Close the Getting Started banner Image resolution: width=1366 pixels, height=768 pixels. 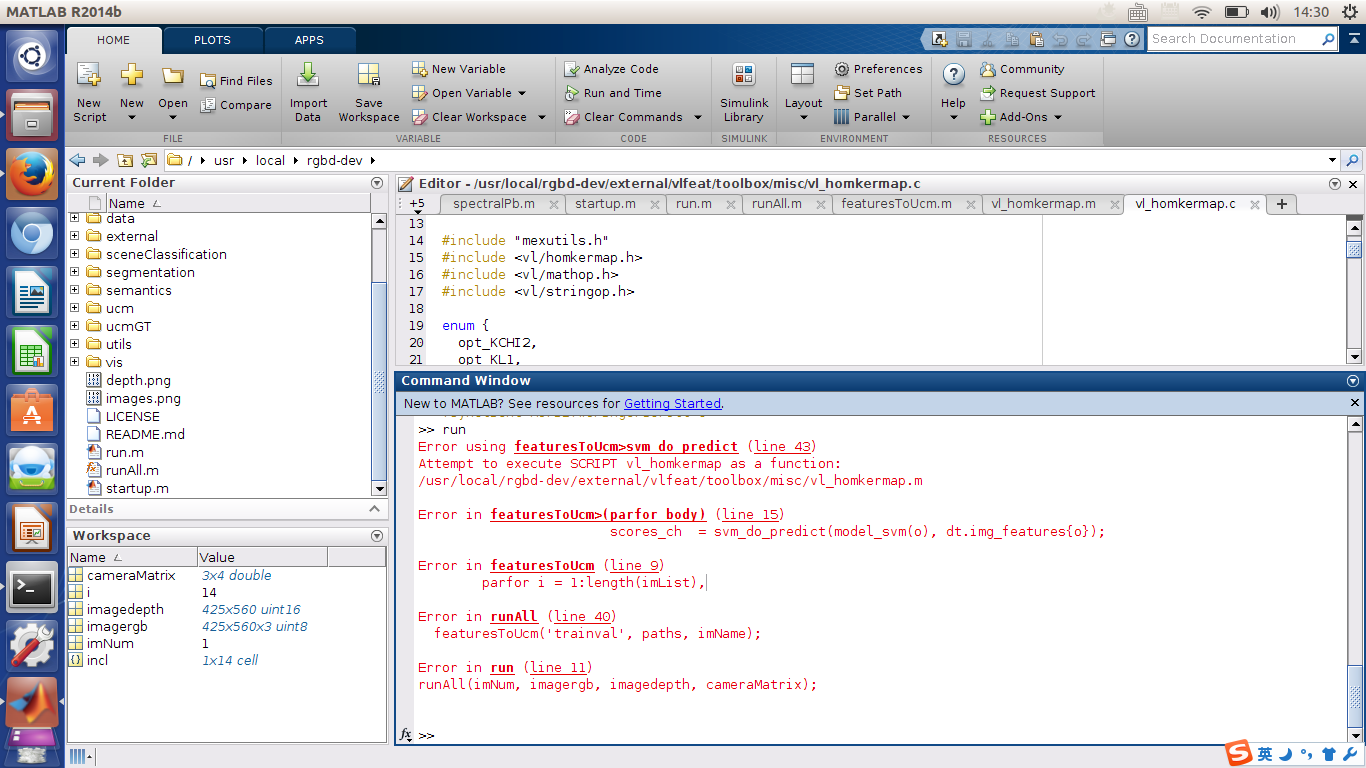(x=1355, y=403)
